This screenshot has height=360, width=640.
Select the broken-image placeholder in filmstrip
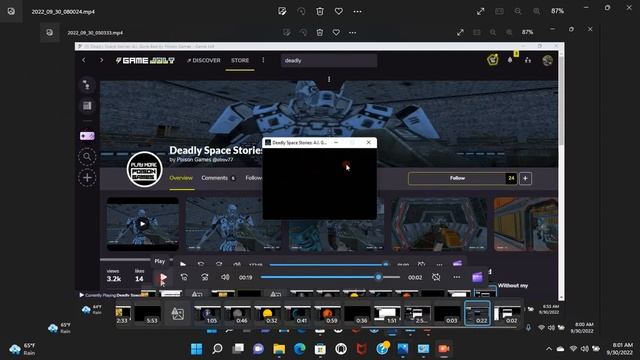click(x=178, y=314)
